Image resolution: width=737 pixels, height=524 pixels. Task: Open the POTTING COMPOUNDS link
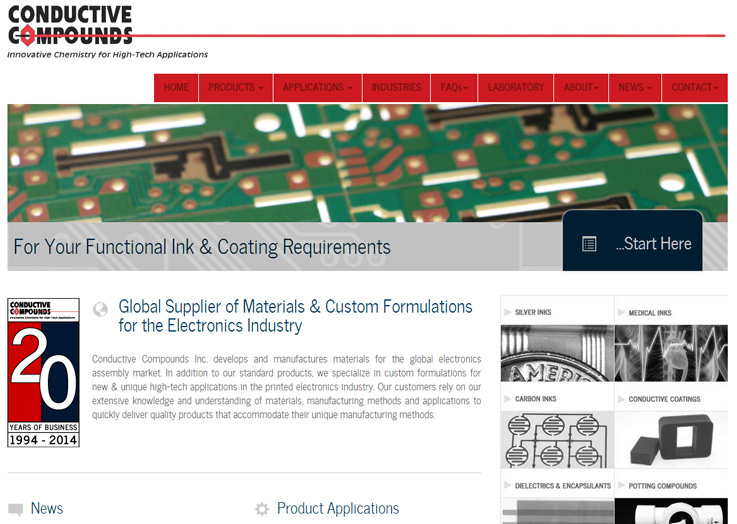click(662, 485)
